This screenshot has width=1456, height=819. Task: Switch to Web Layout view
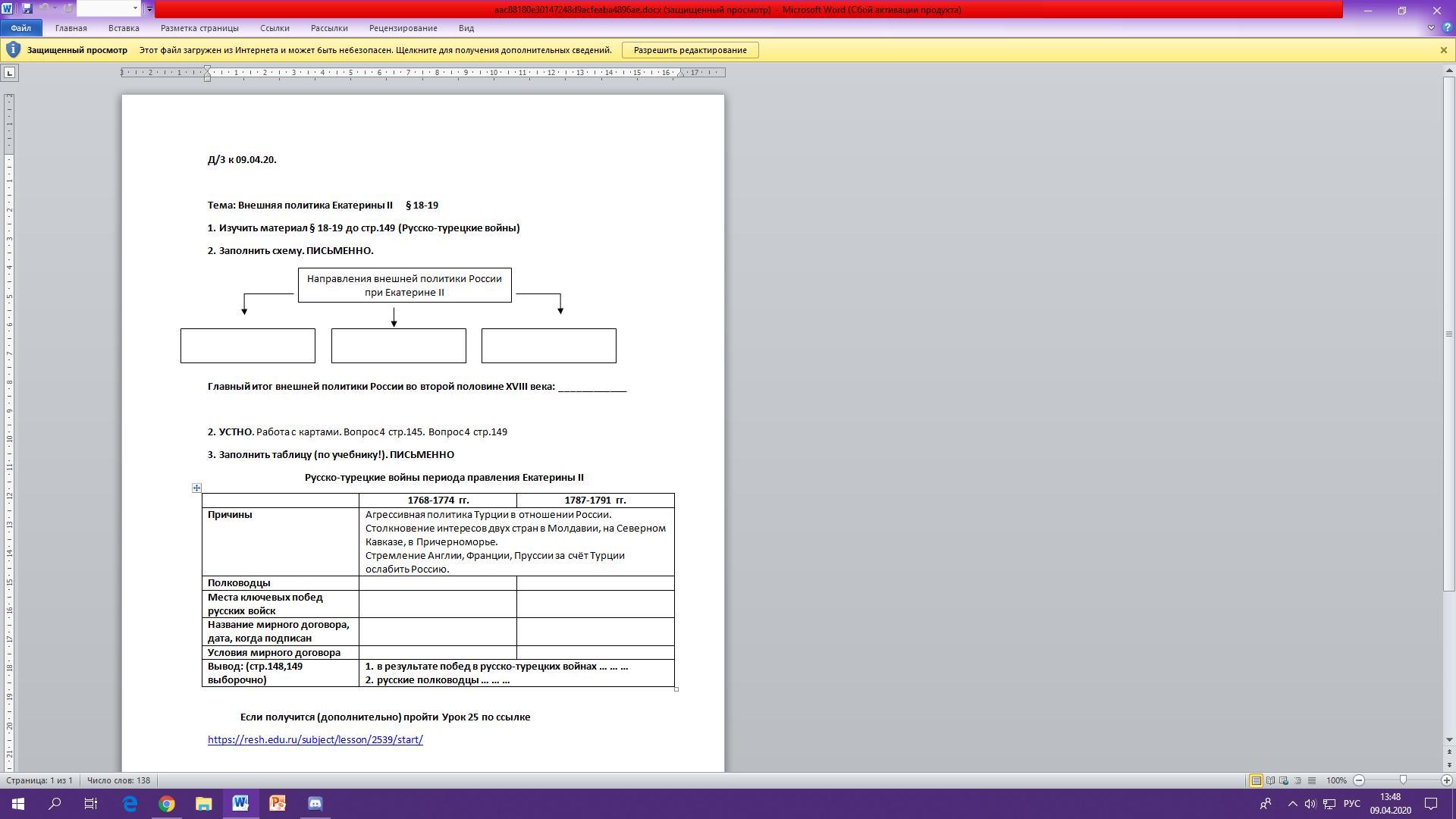(x=1284, y=780)
